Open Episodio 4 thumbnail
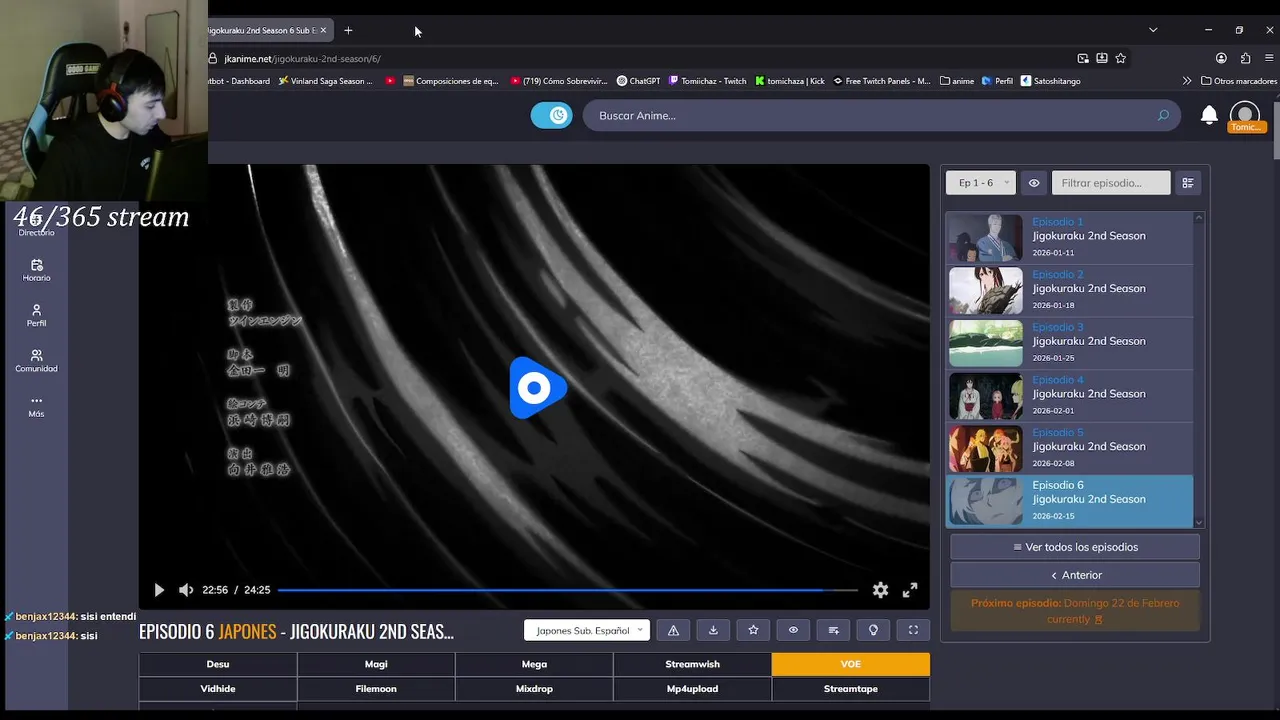 click(x=986, y=396)
